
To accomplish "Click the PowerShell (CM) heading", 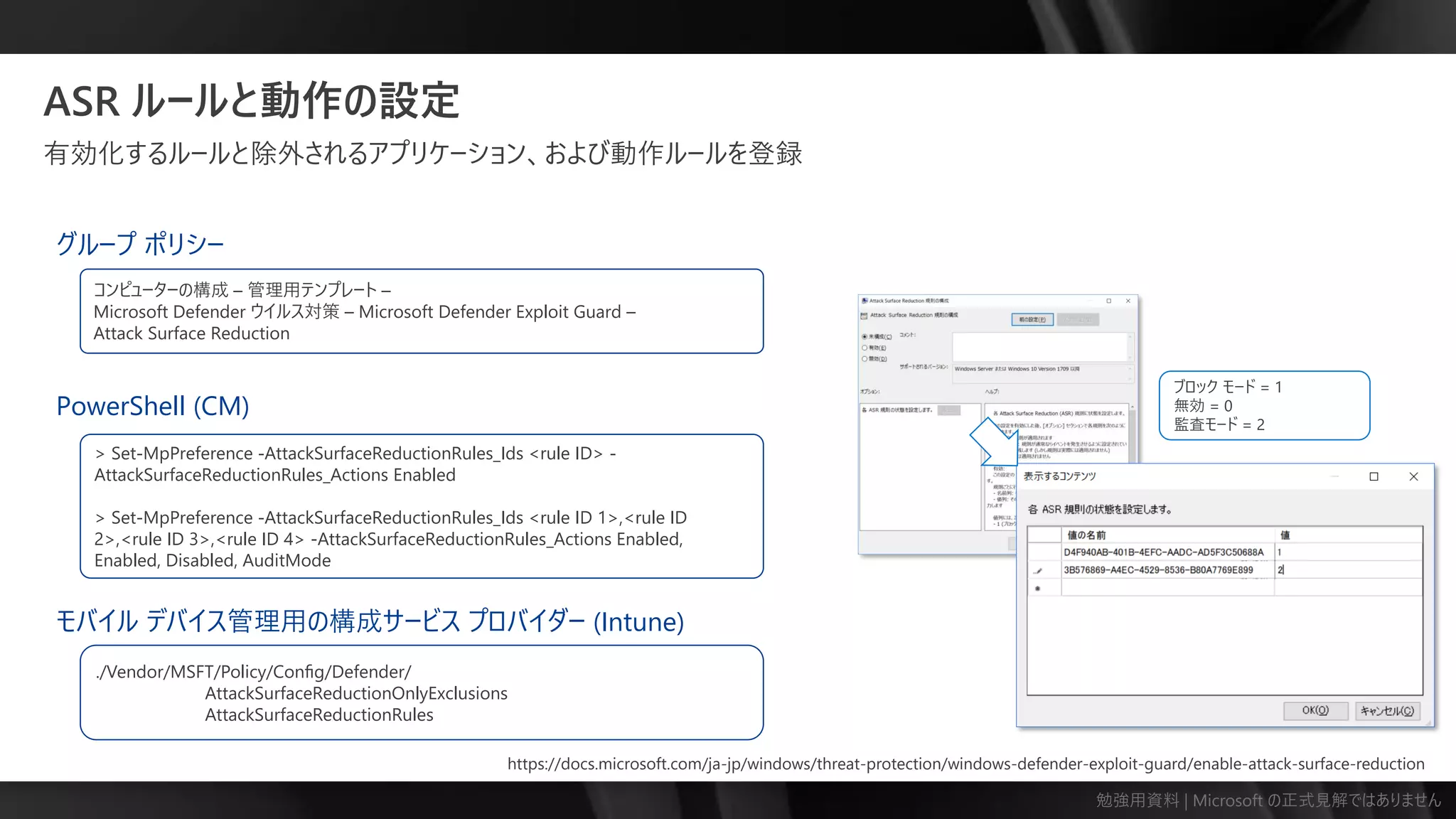I will tap(153, 406).
